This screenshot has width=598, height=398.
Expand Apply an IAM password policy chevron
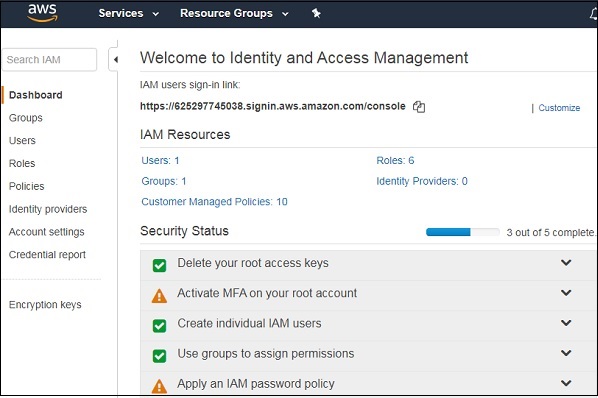(x=566, y=383)
